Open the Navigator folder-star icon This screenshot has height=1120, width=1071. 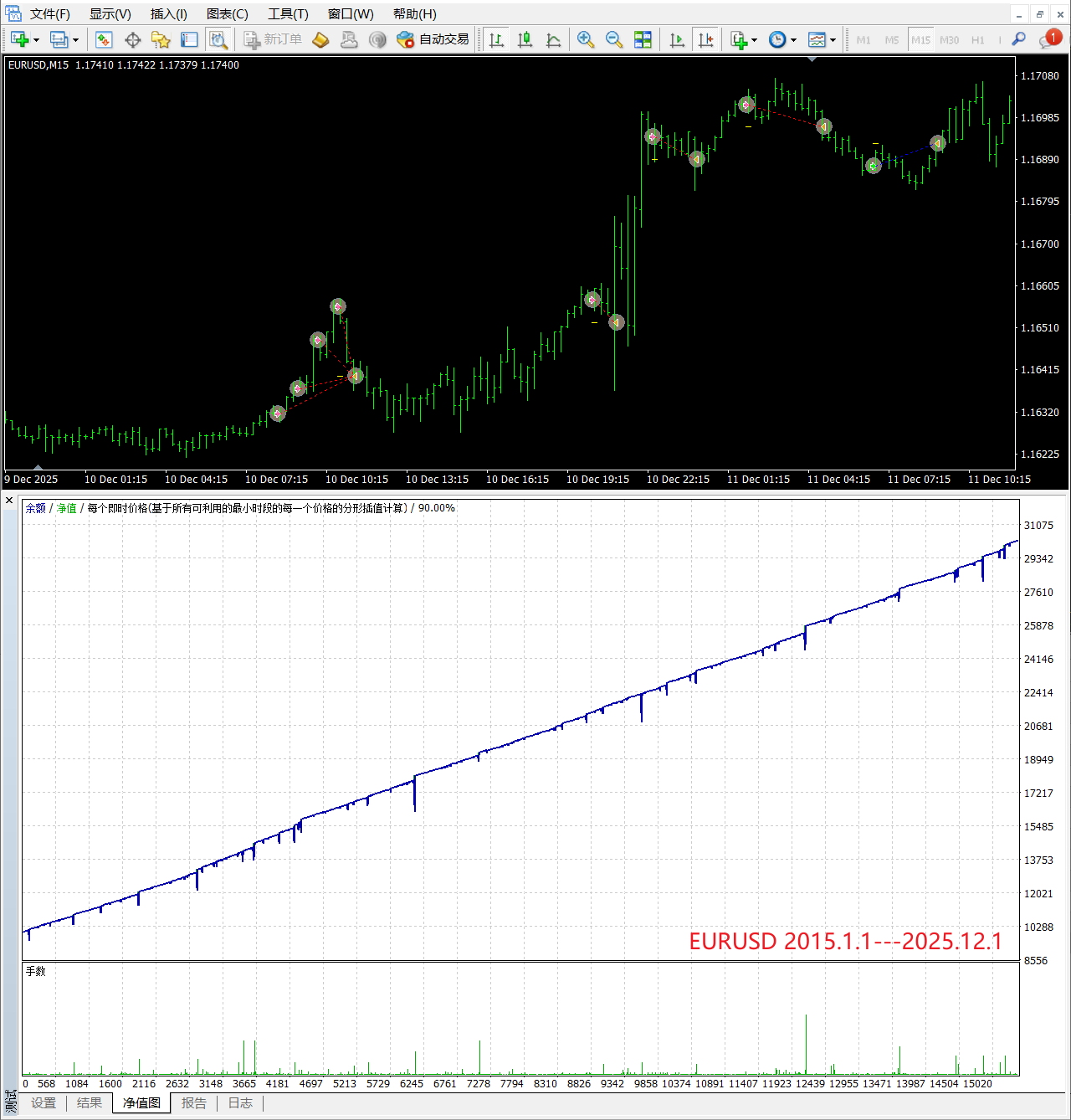point(161,39)
